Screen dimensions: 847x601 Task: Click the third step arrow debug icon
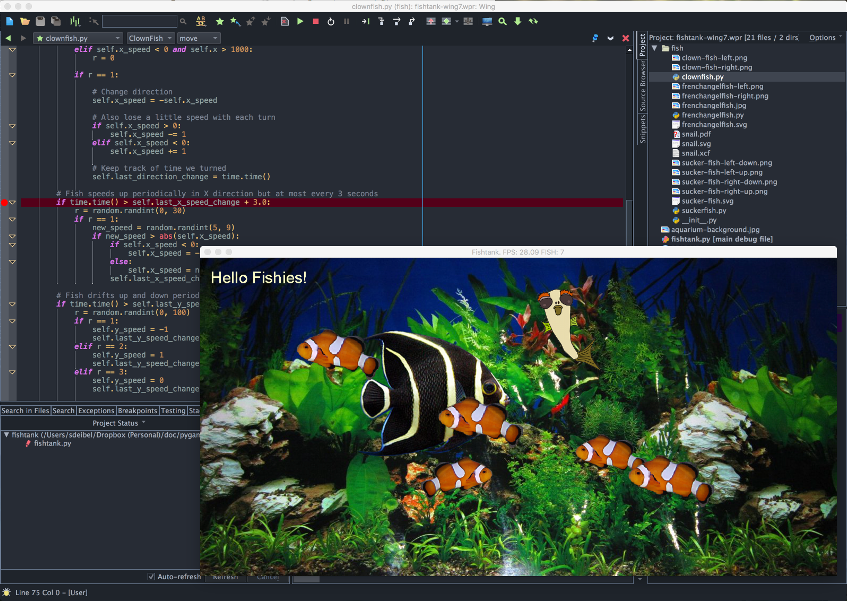click(396, 22)
